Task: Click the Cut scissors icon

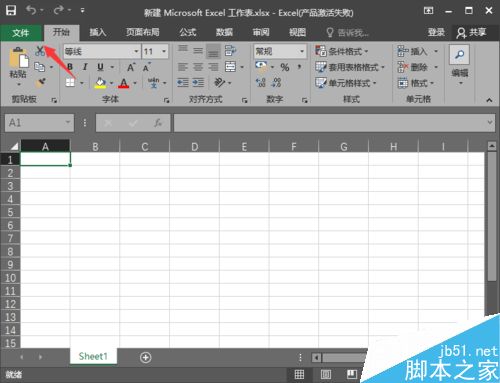Action: (40, 51)
